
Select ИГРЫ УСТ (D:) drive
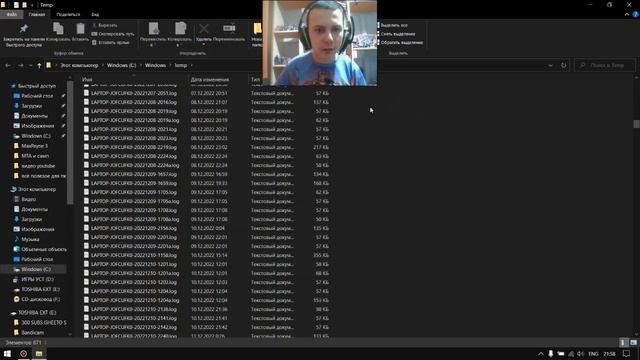pyautogui.click(x=37, y=280)
